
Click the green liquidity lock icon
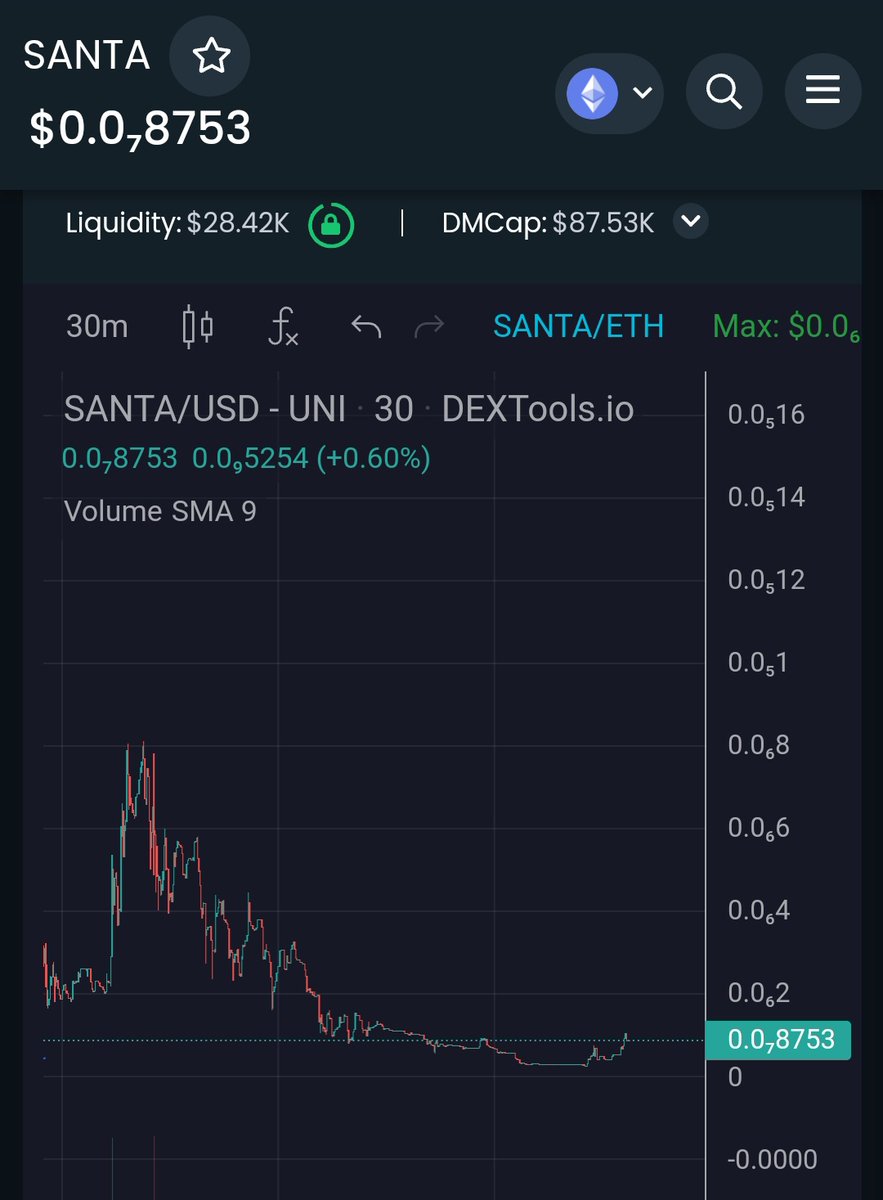click(331, 223)
